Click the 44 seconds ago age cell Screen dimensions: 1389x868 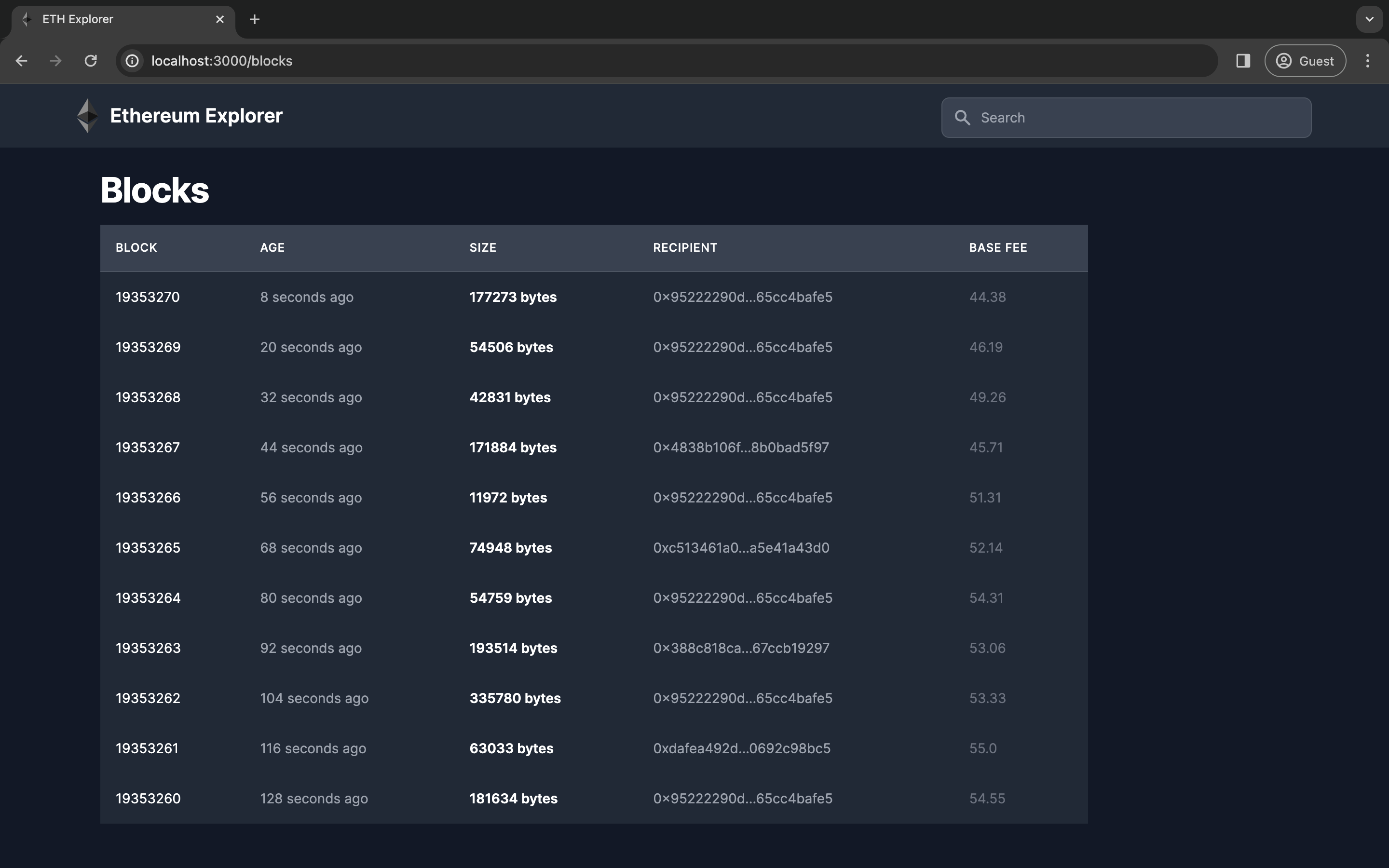click(x=311, y=447)
